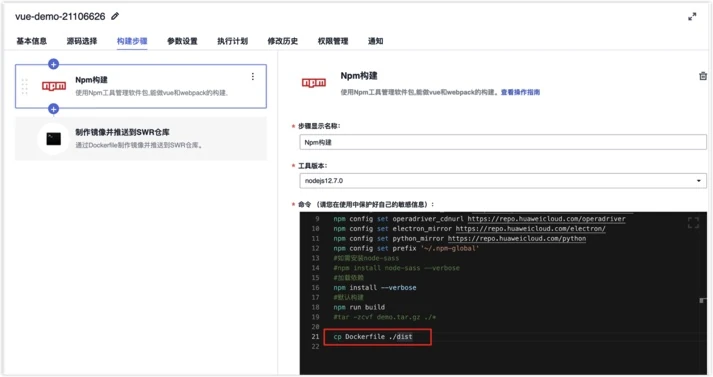View the 修改历史 tab
This screenshot has width=713, height=377.
point(283,41)
